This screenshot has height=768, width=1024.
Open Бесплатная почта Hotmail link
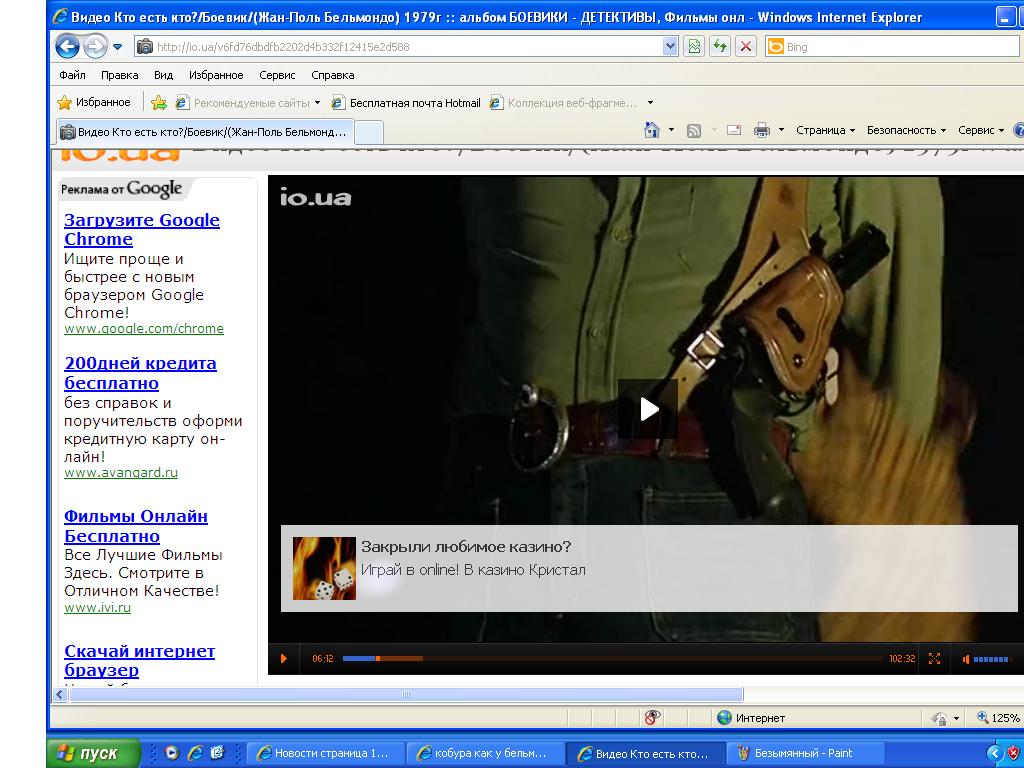point(406,103)
